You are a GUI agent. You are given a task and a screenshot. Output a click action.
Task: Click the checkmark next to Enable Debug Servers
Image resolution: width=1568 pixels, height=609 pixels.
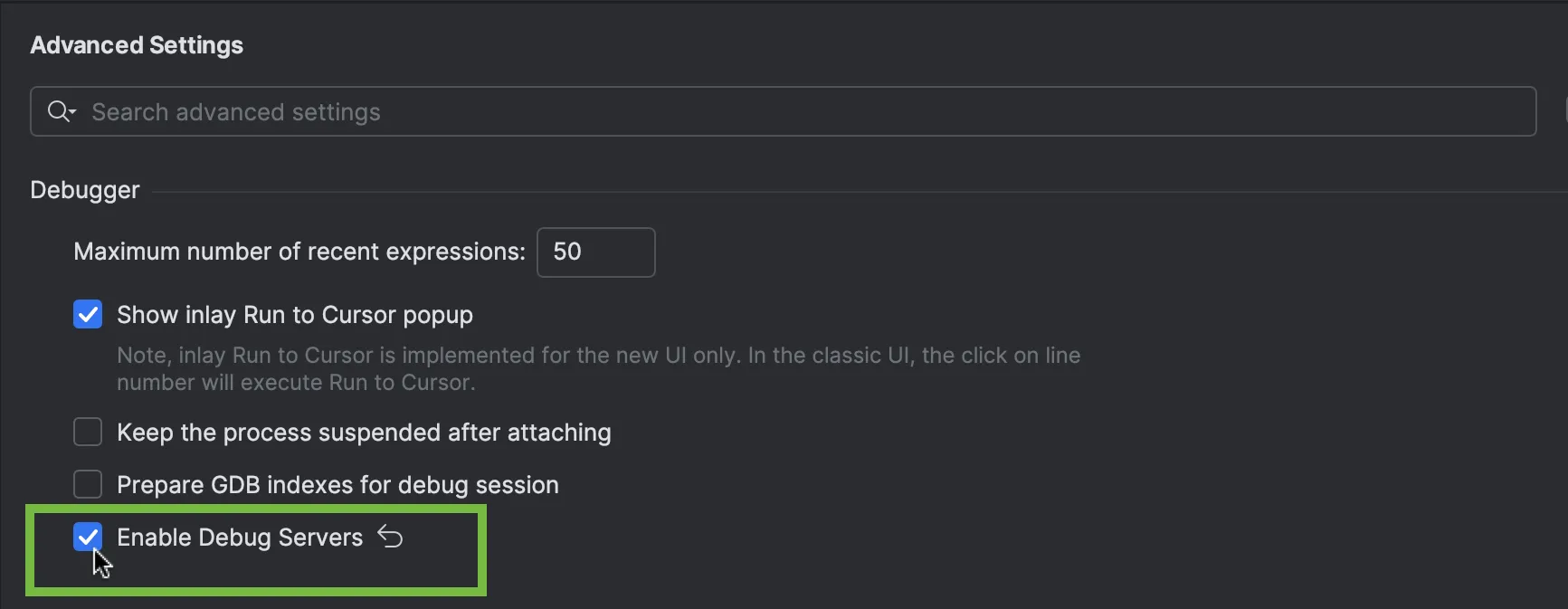tap(88, 538)
